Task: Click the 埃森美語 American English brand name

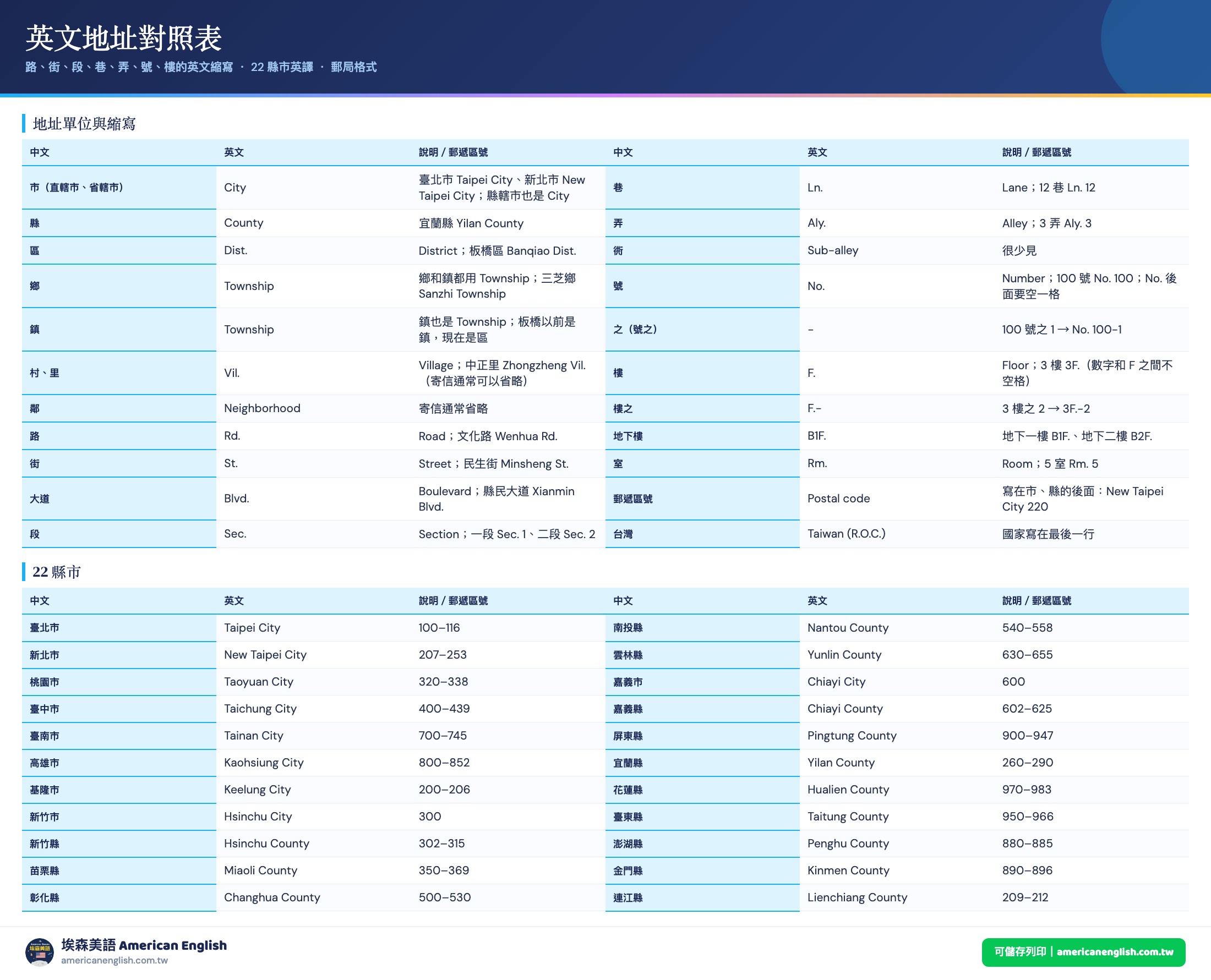Action: point(144,945)
